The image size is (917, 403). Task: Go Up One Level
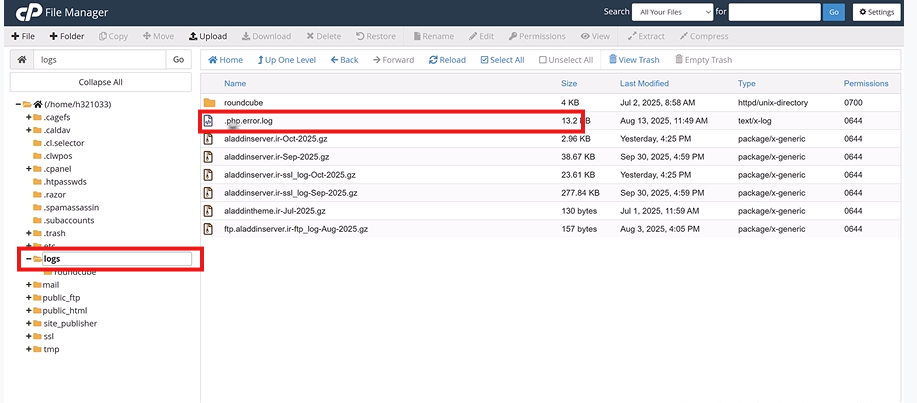[287, 60]
